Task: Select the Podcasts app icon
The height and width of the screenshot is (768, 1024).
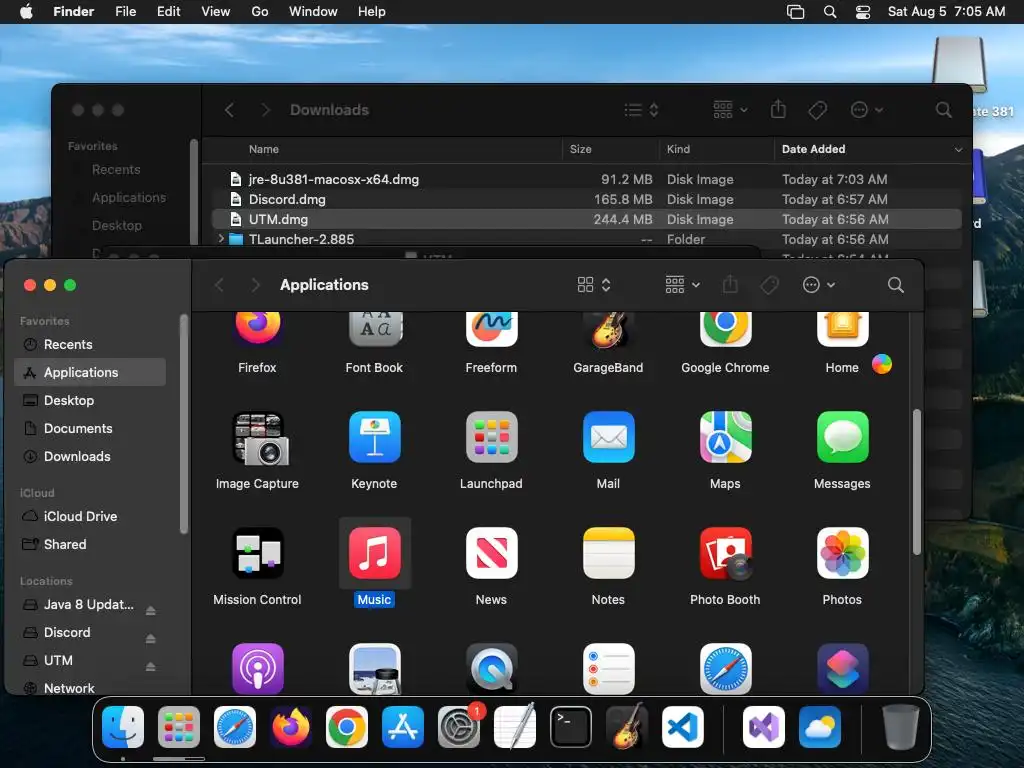Action: (257, 669)
